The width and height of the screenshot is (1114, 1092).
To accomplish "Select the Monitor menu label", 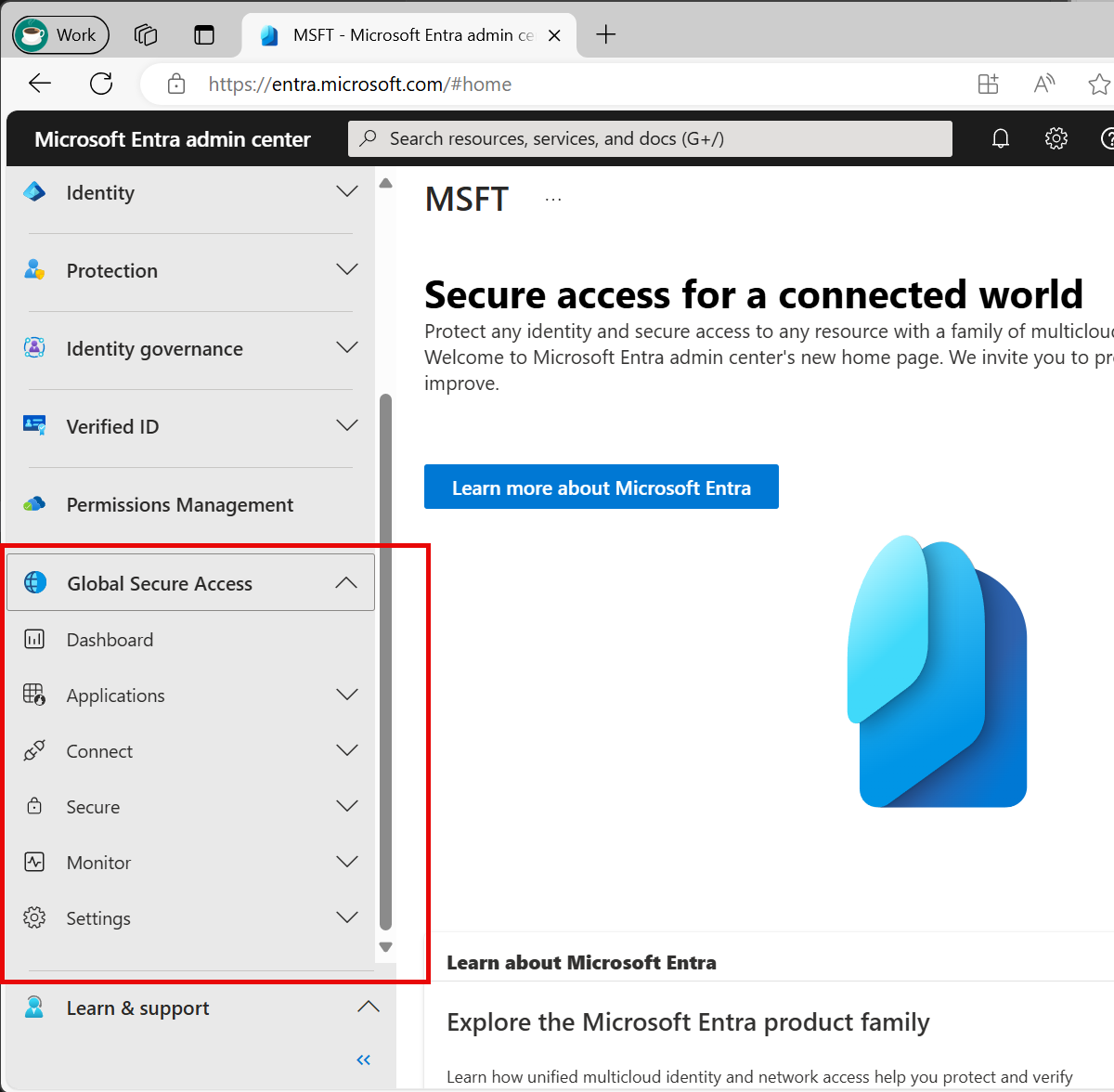I will 98,863.
